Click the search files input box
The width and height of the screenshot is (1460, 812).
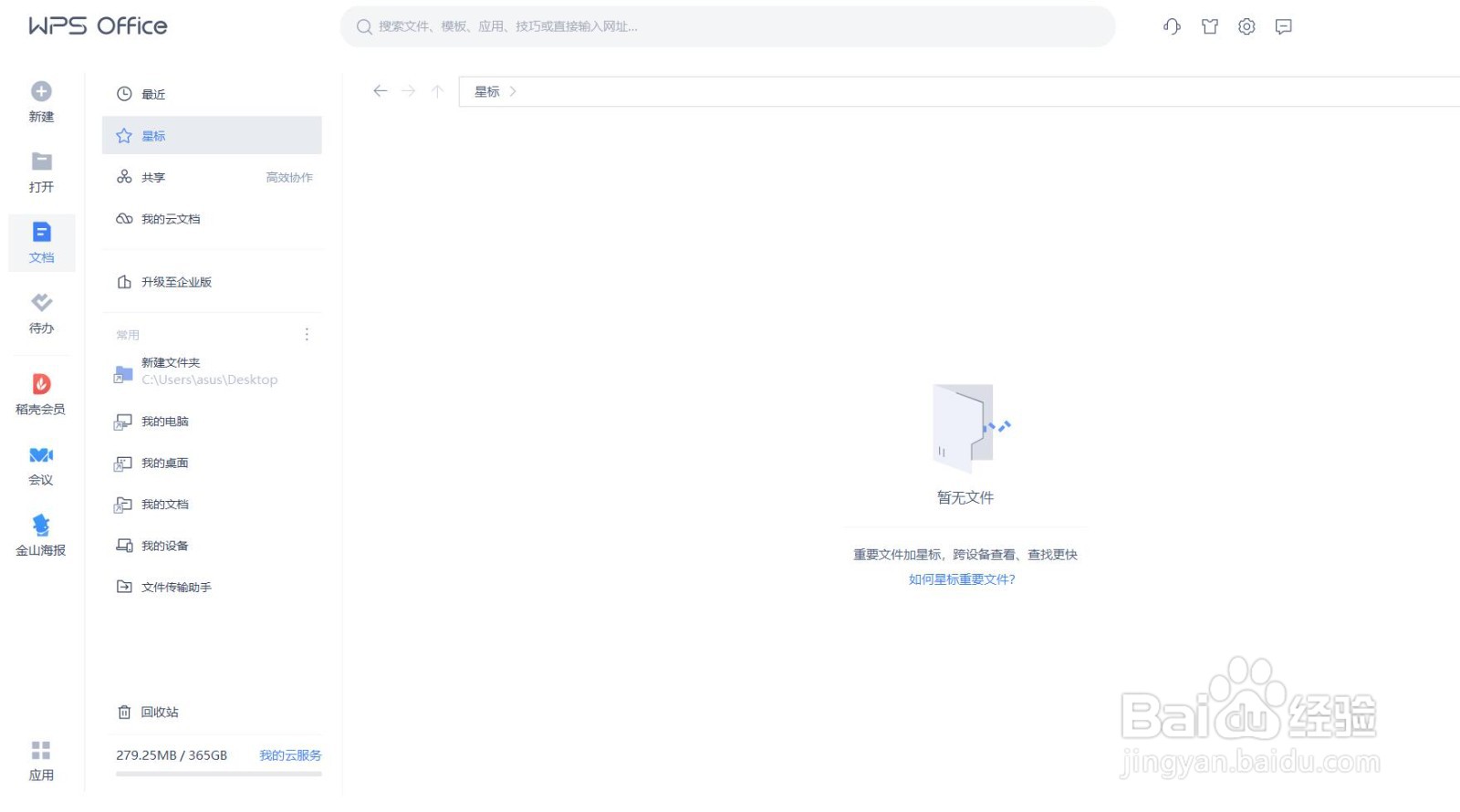point(727,26)
